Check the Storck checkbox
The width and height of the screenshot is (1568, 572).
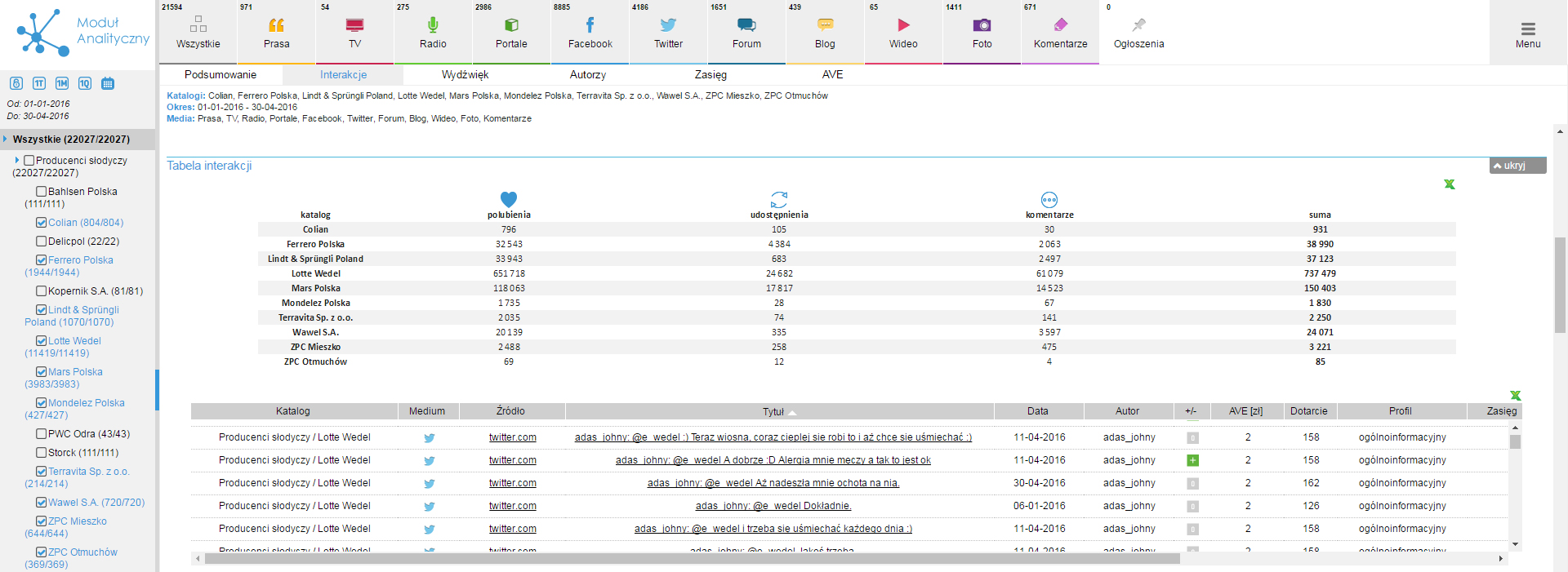point(41,453)
